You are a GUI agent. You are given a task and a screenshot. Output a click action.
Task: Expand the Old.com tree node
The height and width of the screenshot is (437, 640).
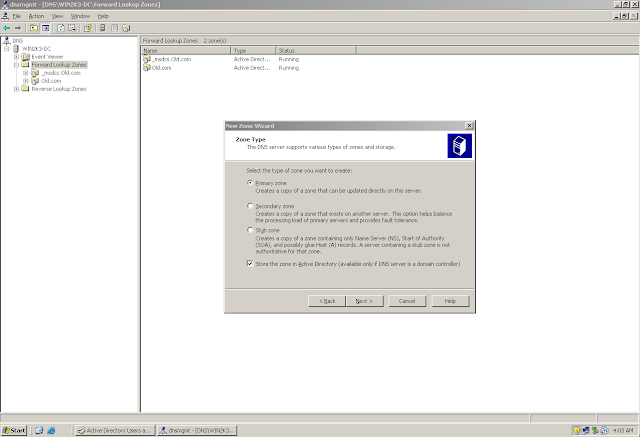click(26, 81)
